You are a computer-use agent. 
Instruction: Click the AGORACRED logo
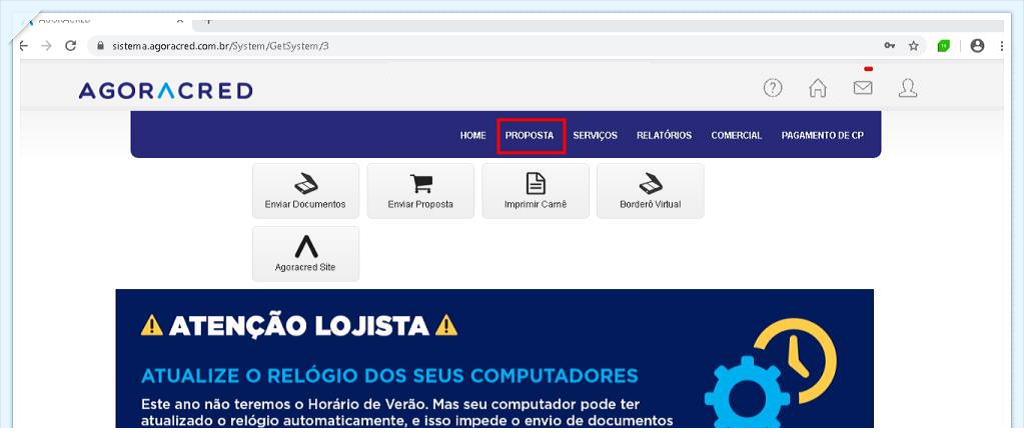click(x=166, y=90)
